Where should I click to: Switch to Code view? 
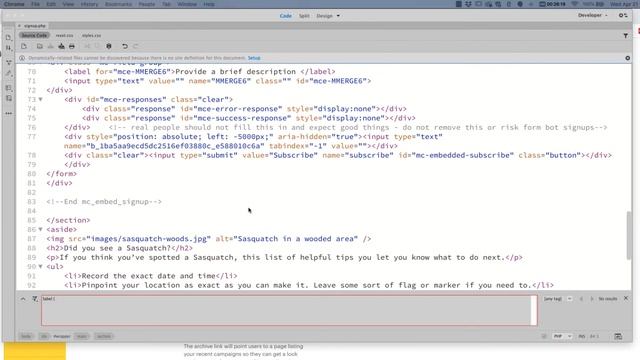pyautogui.click(x=285, y=16)
